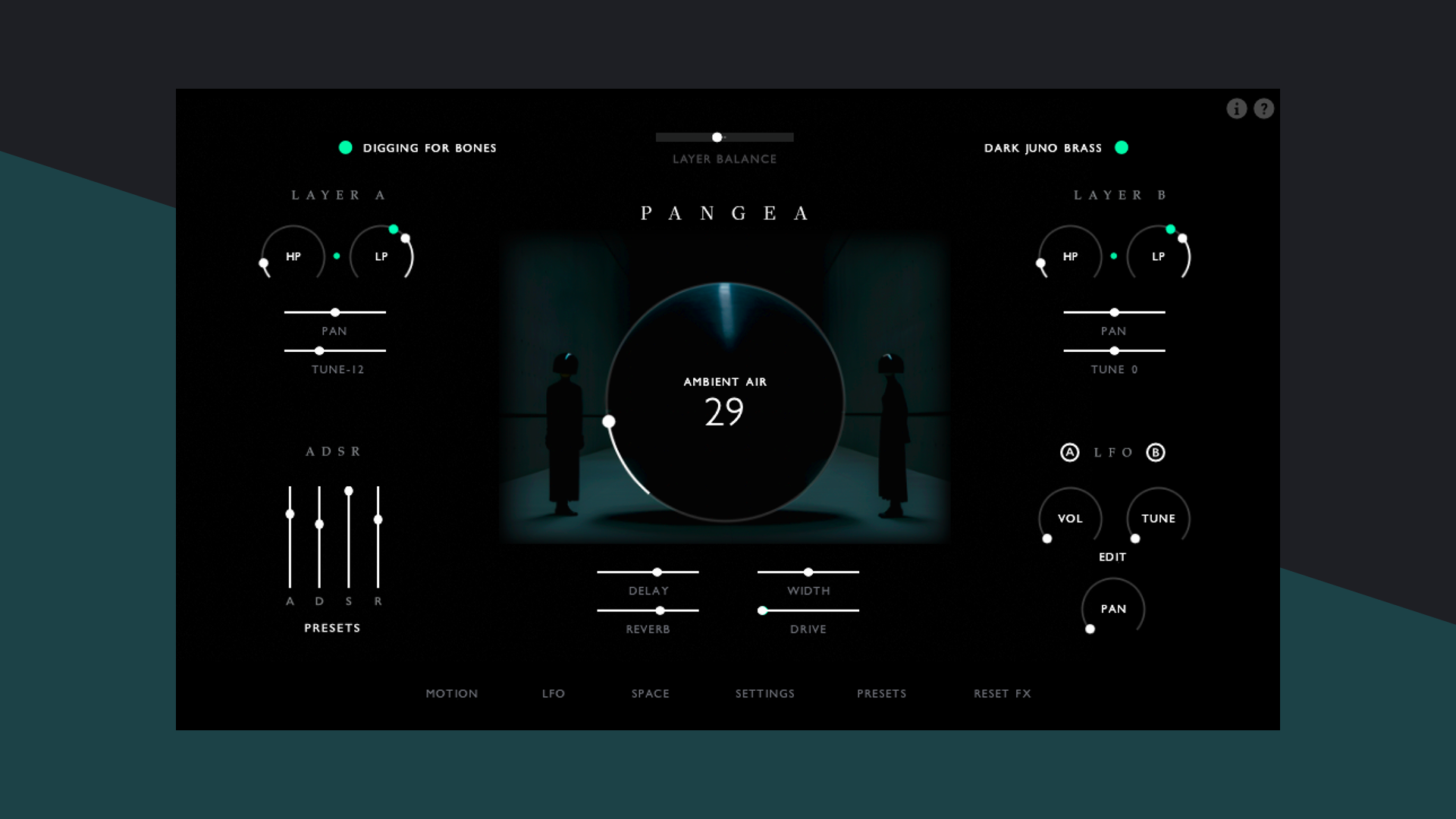Image resolution: width=1456 pixels, height=819 pixels.
Task: Select LFO target A circle icon
Action: tap(1069, 453)
